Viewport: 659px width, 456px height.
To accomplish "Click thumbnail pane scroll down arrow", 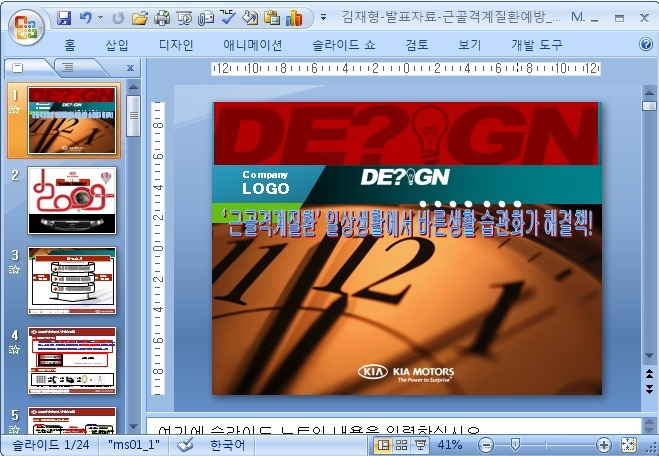I will pyautogui.click(x=133, y=427).
